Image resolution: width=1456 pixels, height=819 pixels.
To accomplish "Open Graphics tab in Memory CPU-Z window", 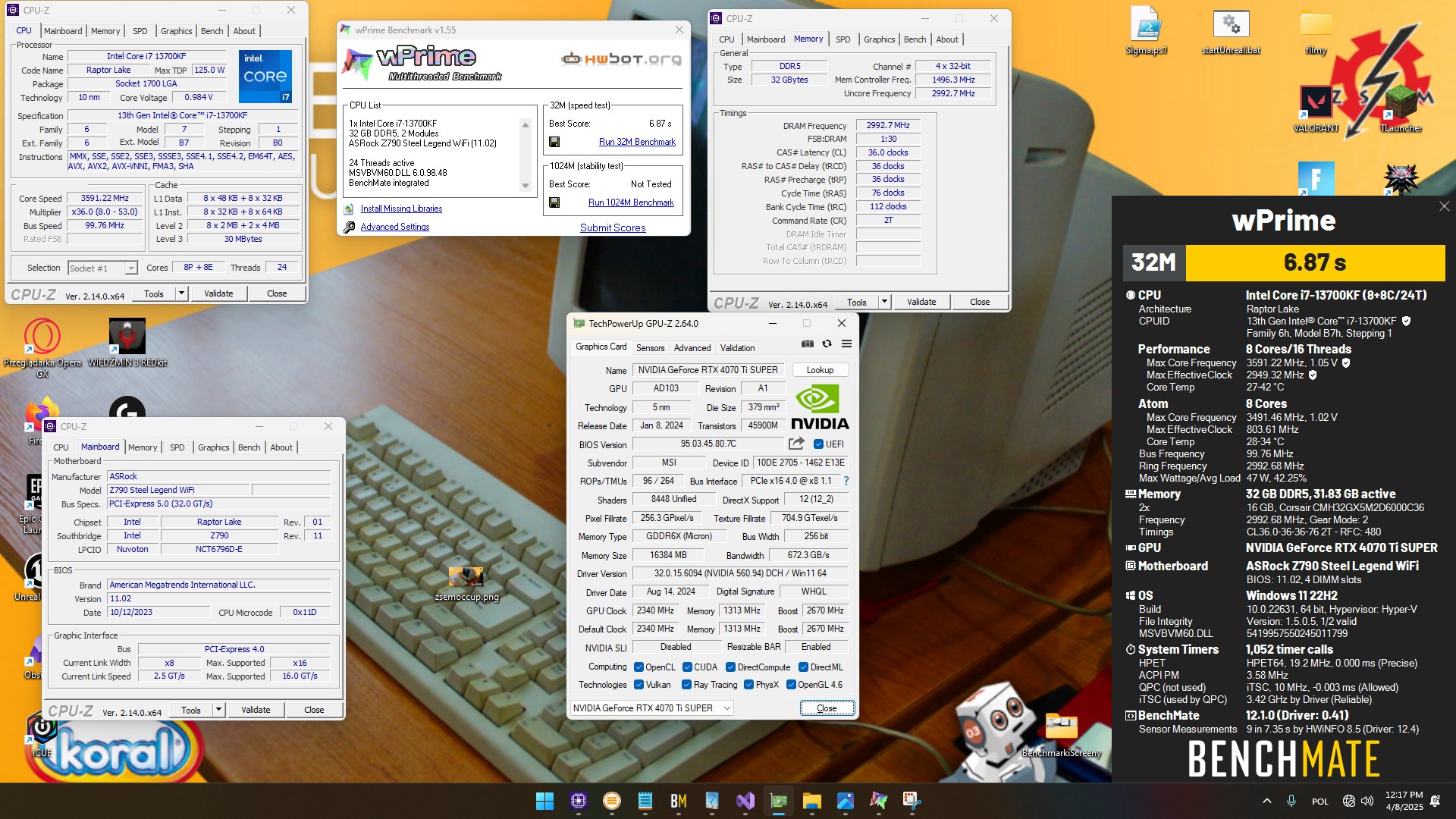I will (880, 39).
